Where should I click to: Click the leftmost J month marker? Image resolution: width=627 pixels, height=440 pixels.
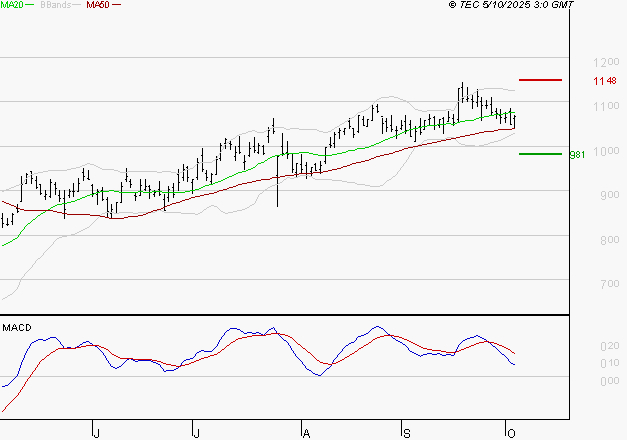96,432
